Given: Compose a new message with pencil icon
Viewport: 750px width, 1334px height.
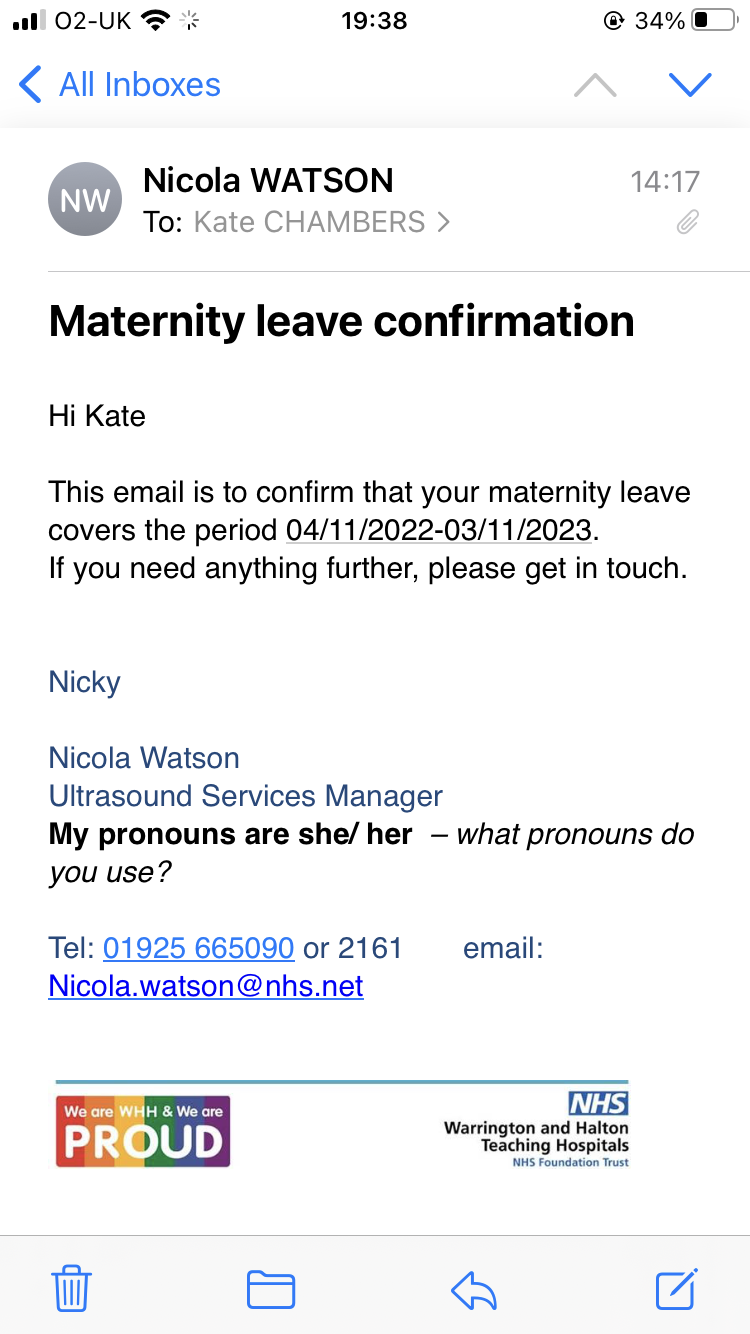Looking at the screenshot, I should 677,1288.
